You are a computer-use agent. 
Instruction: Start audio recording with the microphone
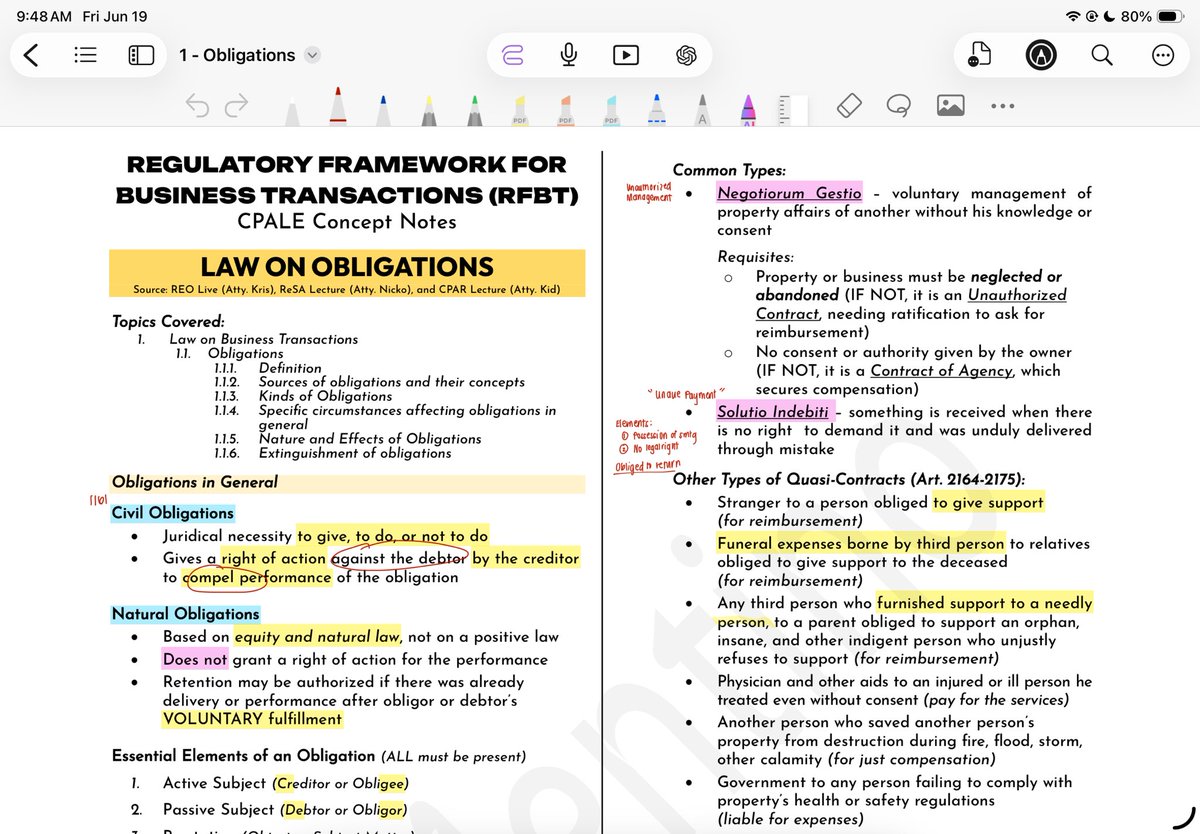(x=569, y=55)
